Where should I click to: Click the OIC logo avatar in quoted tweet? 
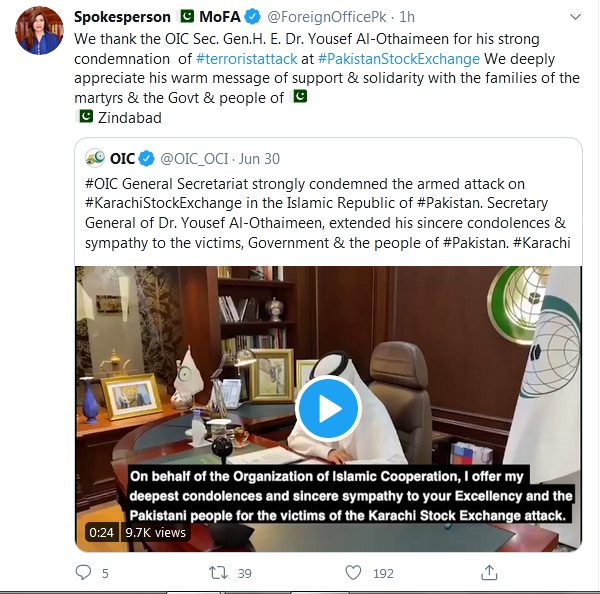(96, 158)
